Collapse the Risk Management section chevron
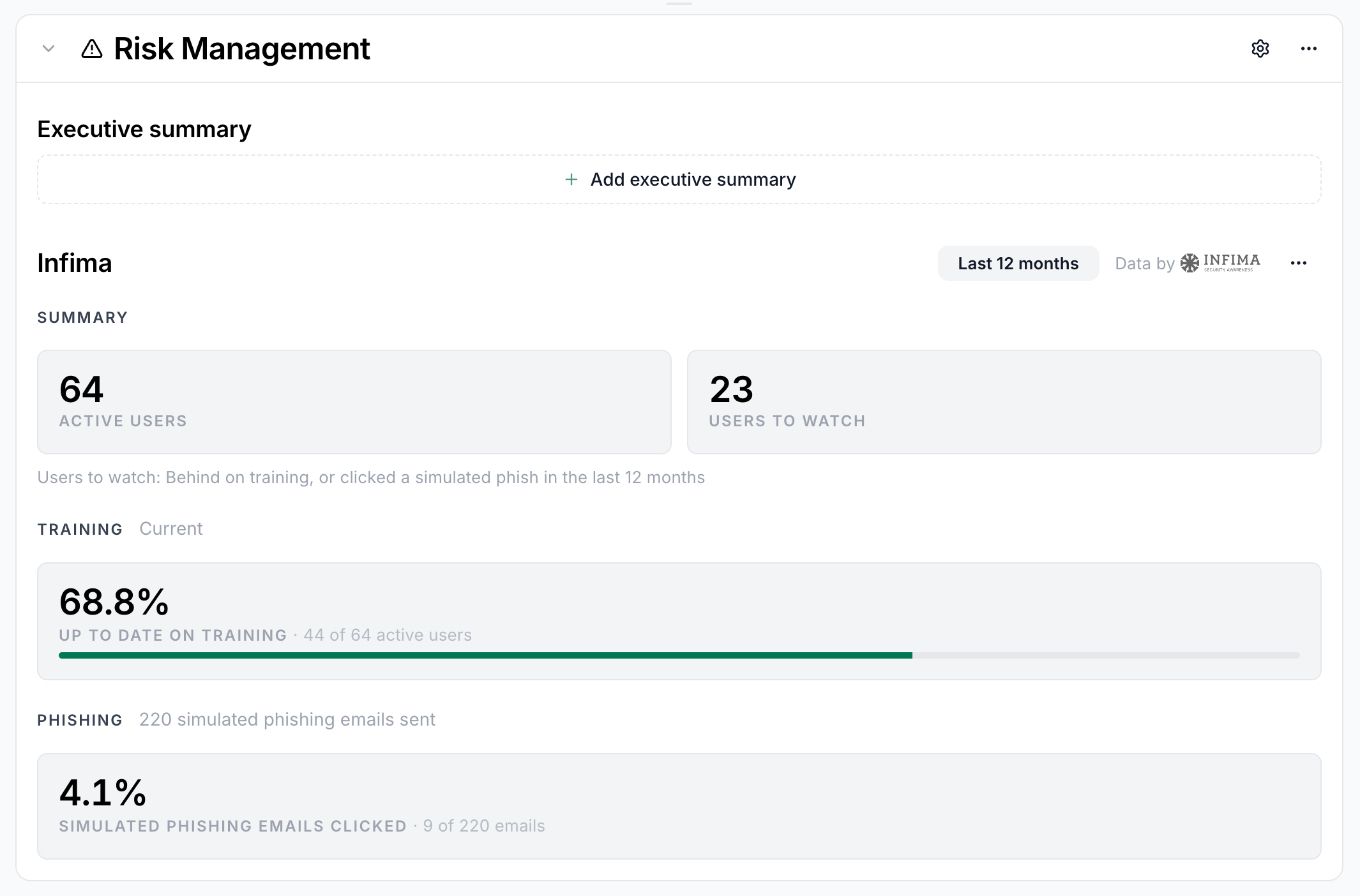 (48, 48)
